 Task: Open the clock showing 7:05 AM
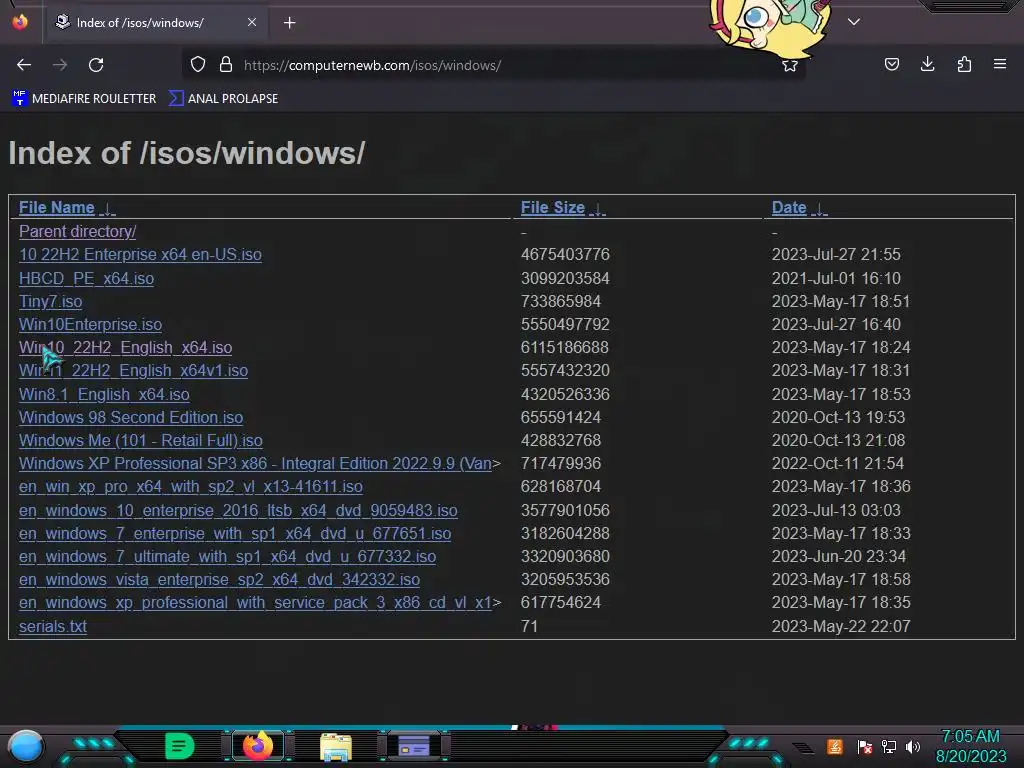[x=970, y=746]
